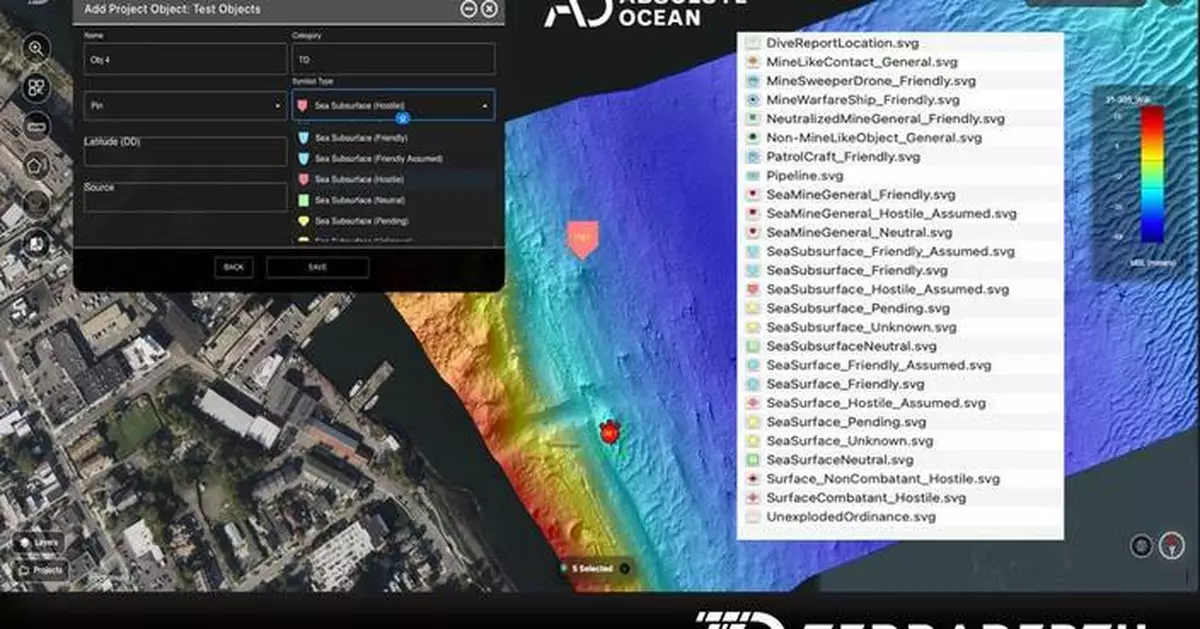Image resolution: width=1200 pixels, height=629 pixels.
Task: Choose Sea Subsurface (Hostile) in the open list
Action: (393, 179)
